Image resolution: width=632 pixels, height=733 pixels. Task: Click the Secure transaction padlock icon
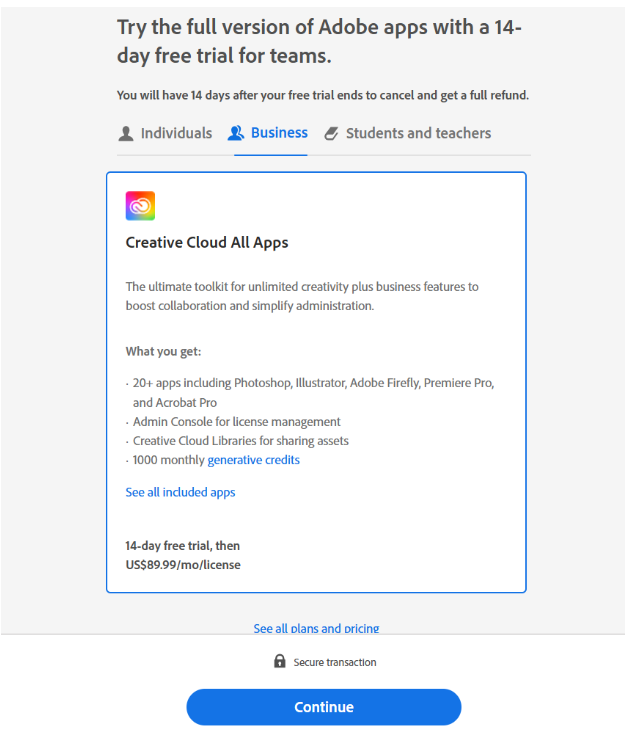click(x=280, y=661)
